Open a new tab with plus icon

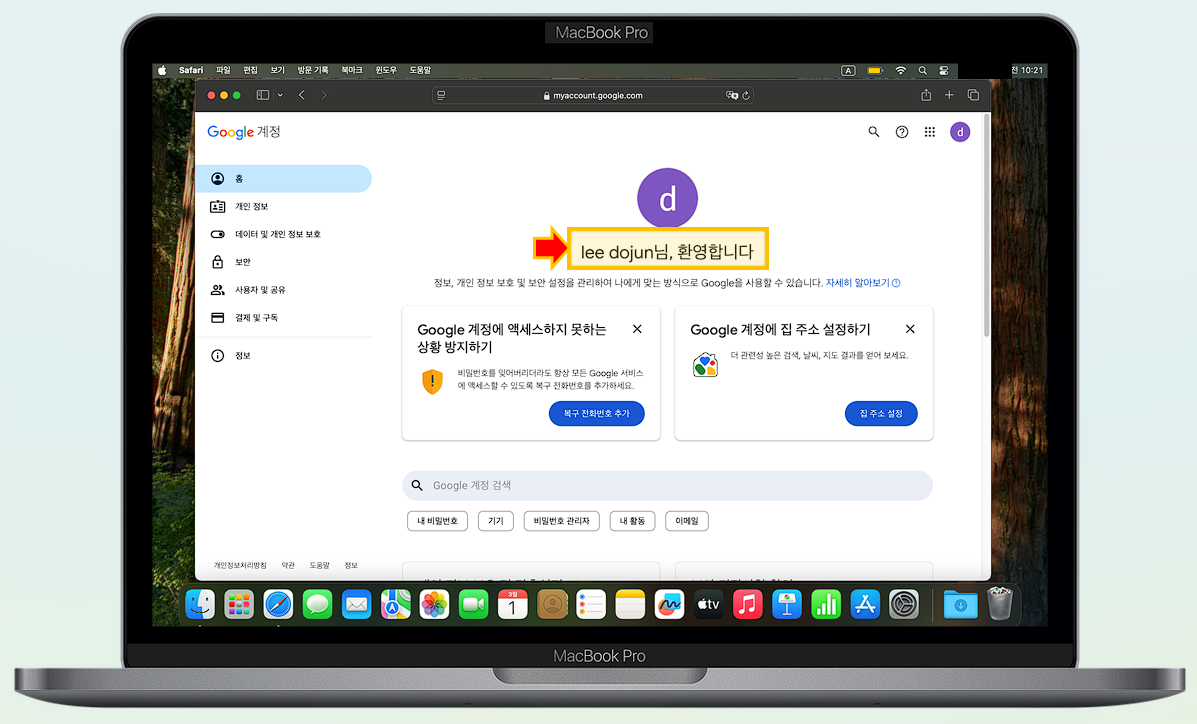[x=949, y=95]
